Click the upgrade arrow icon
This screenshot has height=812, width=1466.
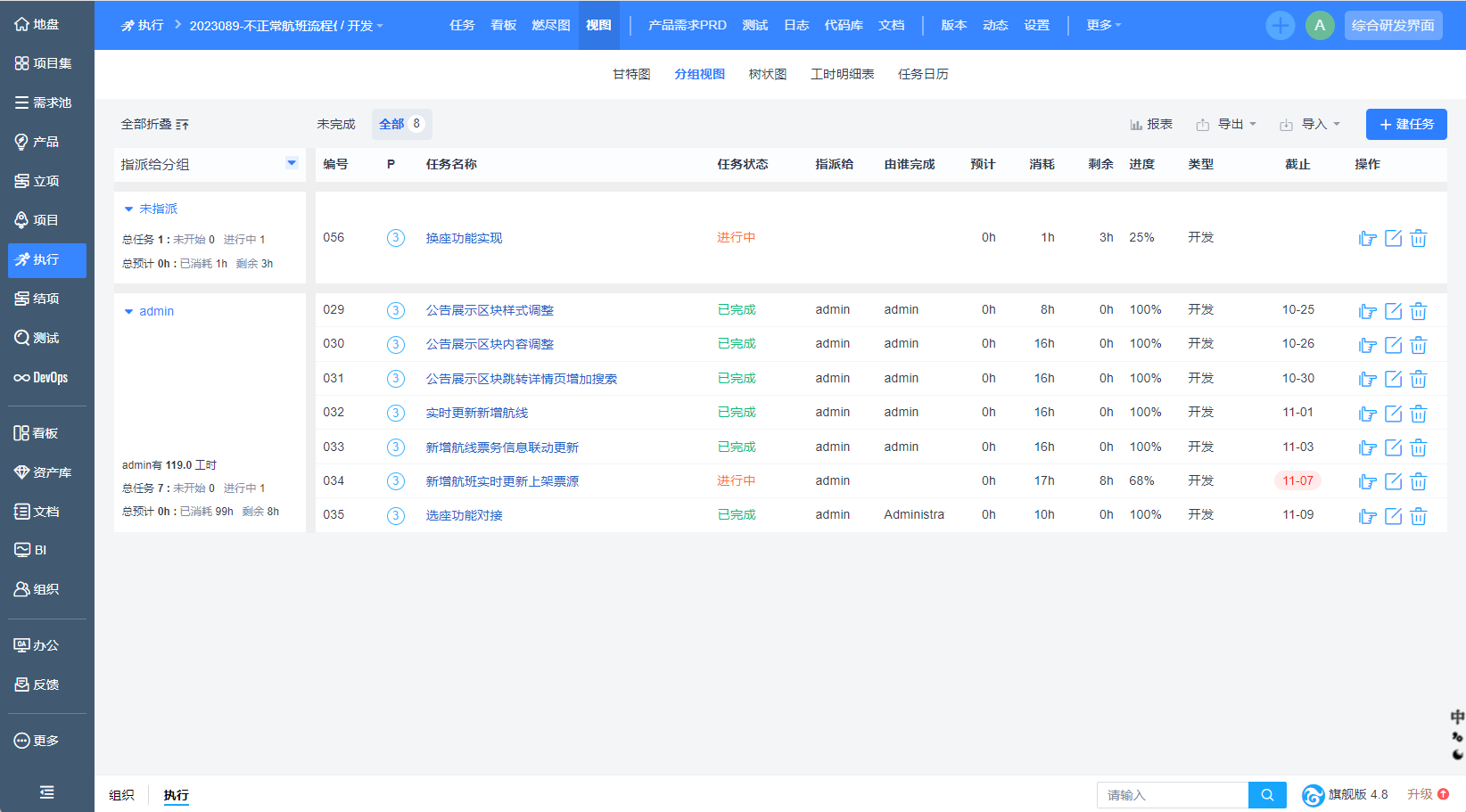coord(1443,794)
